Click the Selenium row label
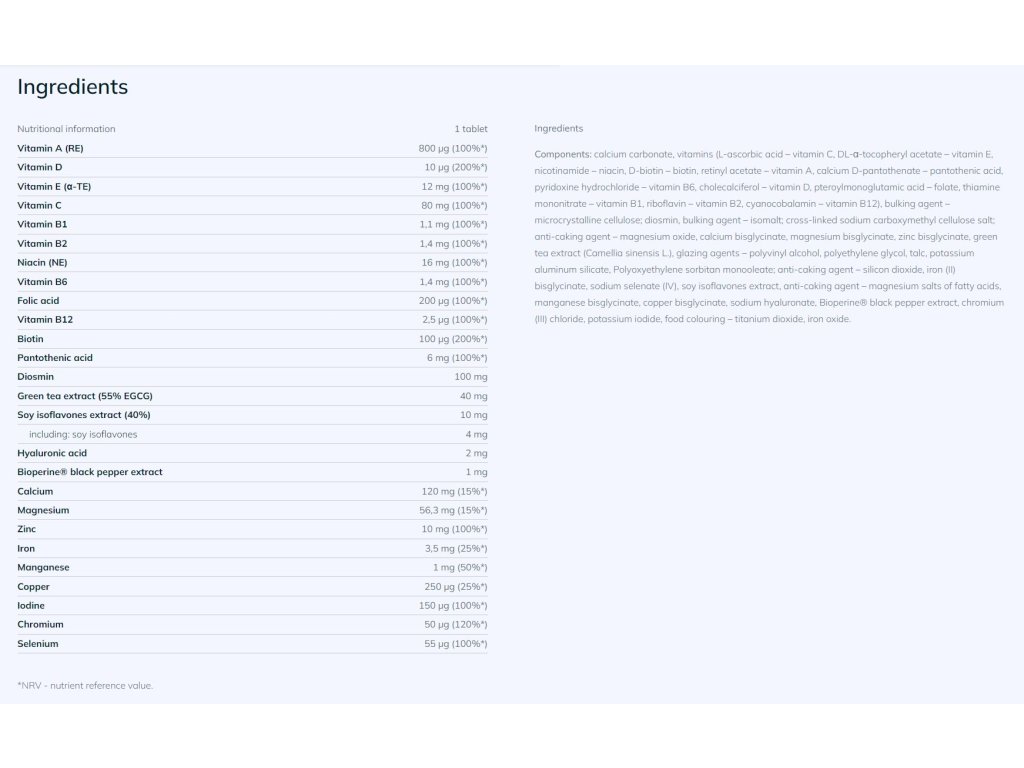The image size is (1024, 768). [x=38, y=644]
